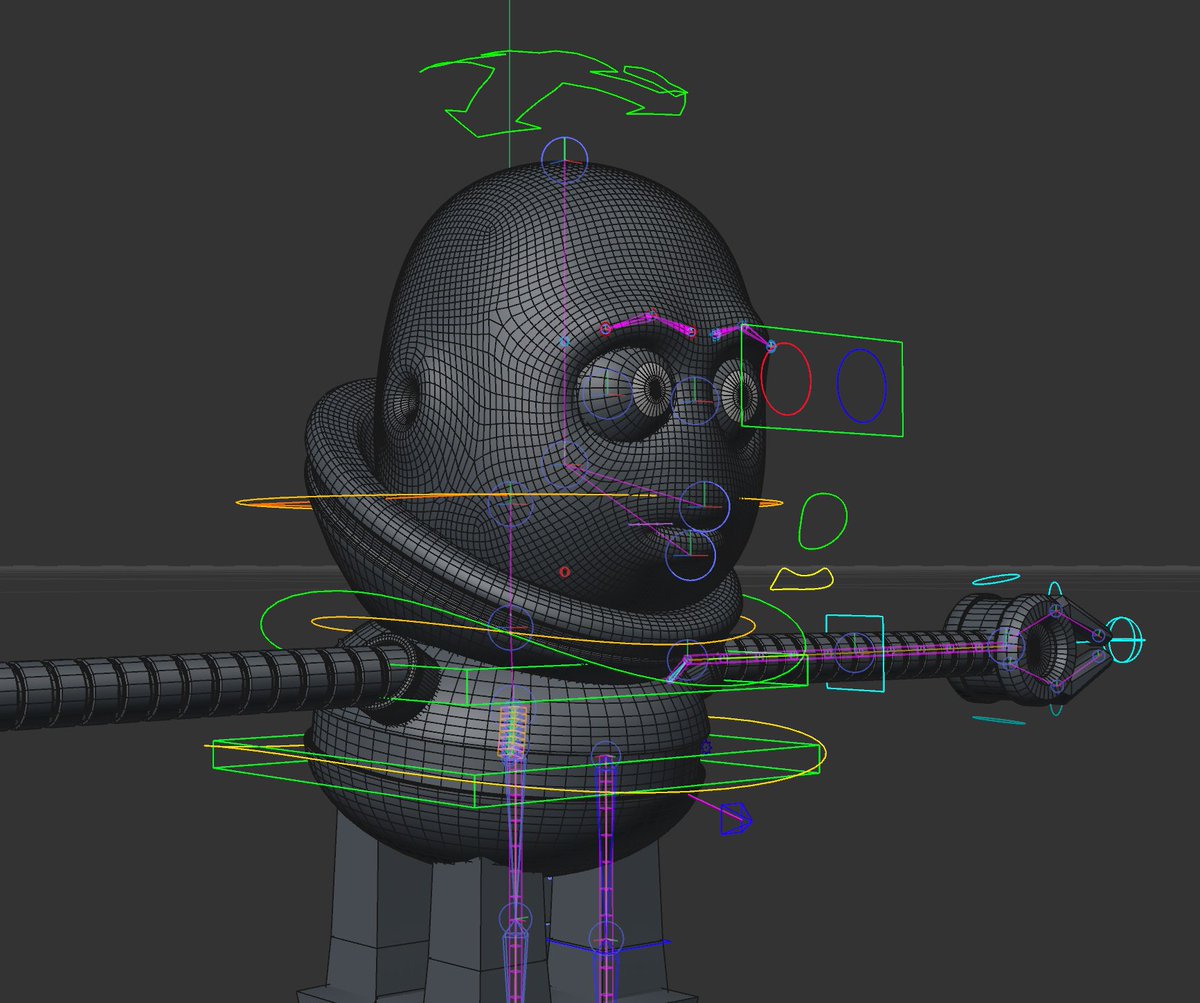Select the cyan square control on the right arm
This screenshot has height=1003, width=1200.
pyautogui.click(x=855, y=654)
